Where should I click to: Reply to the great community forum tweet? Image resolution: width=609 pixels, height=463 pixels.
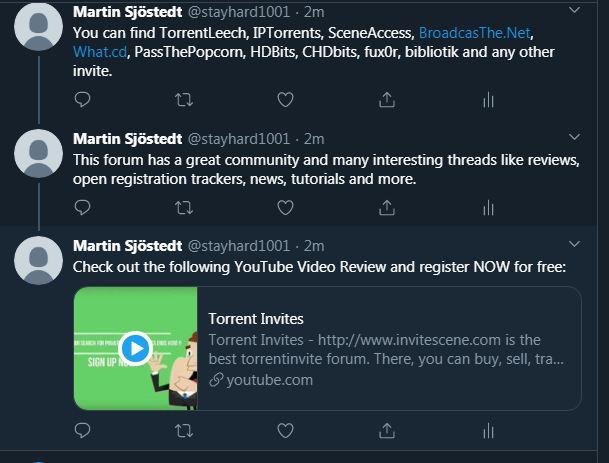[83, 208]
